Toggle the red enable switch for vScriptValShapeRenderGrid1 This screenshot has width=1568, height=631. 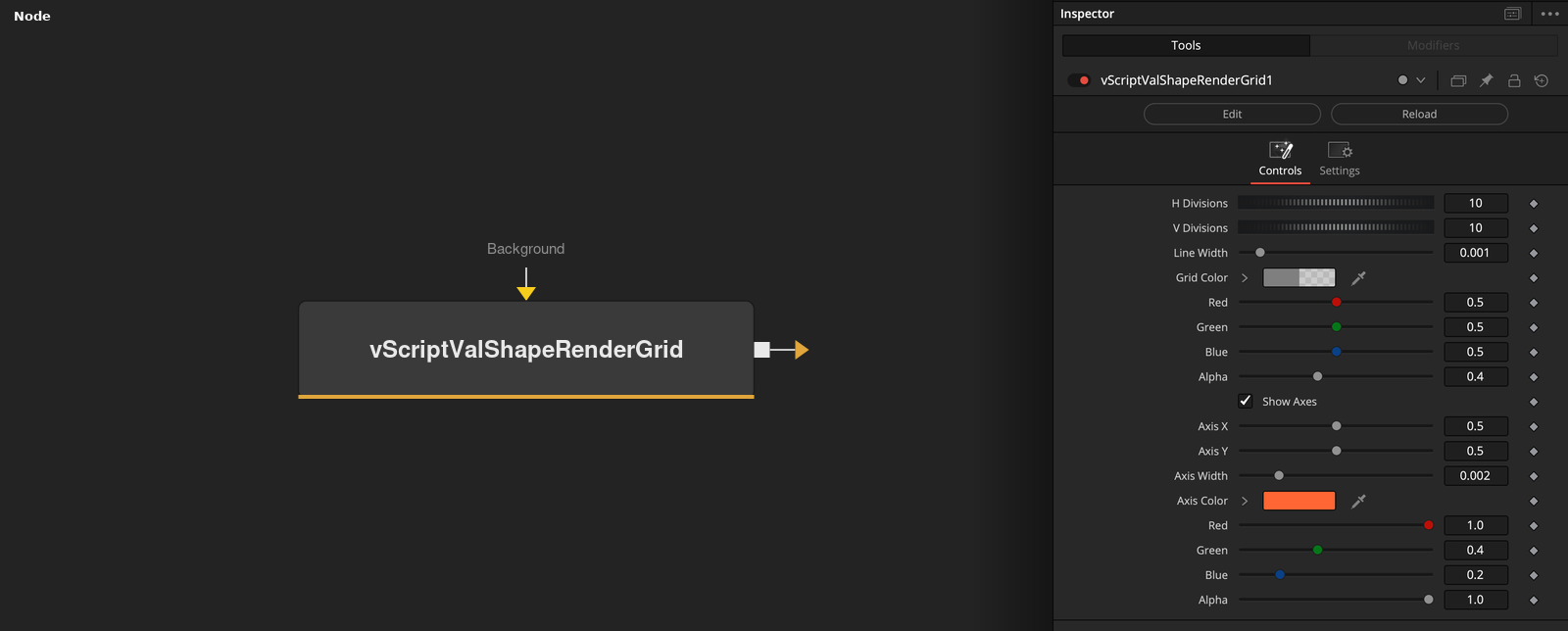point(1079,80)
